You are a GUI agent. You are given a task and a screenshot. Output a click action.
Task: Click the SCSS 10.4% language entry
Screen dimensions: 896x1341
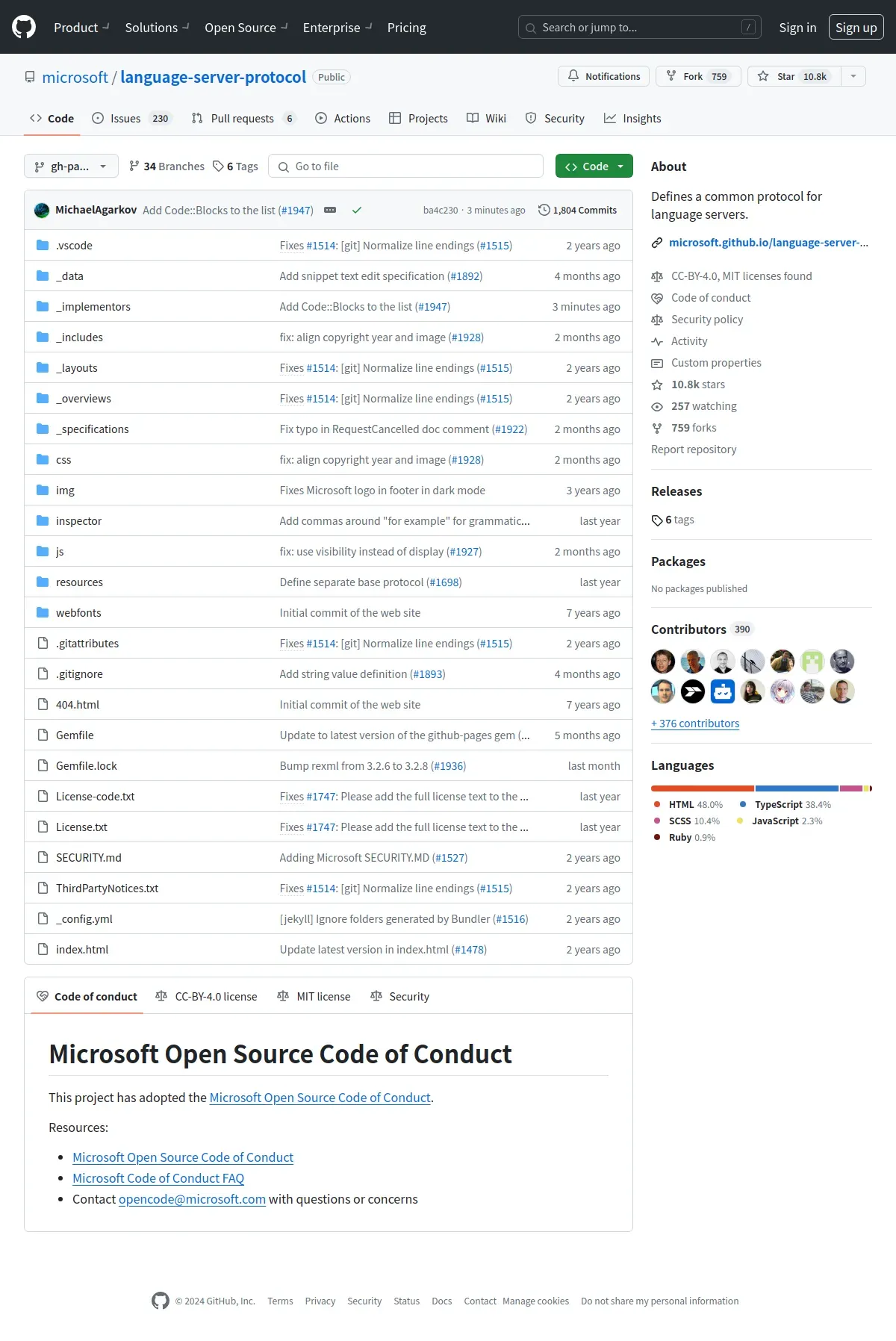[x=687, y=821]
